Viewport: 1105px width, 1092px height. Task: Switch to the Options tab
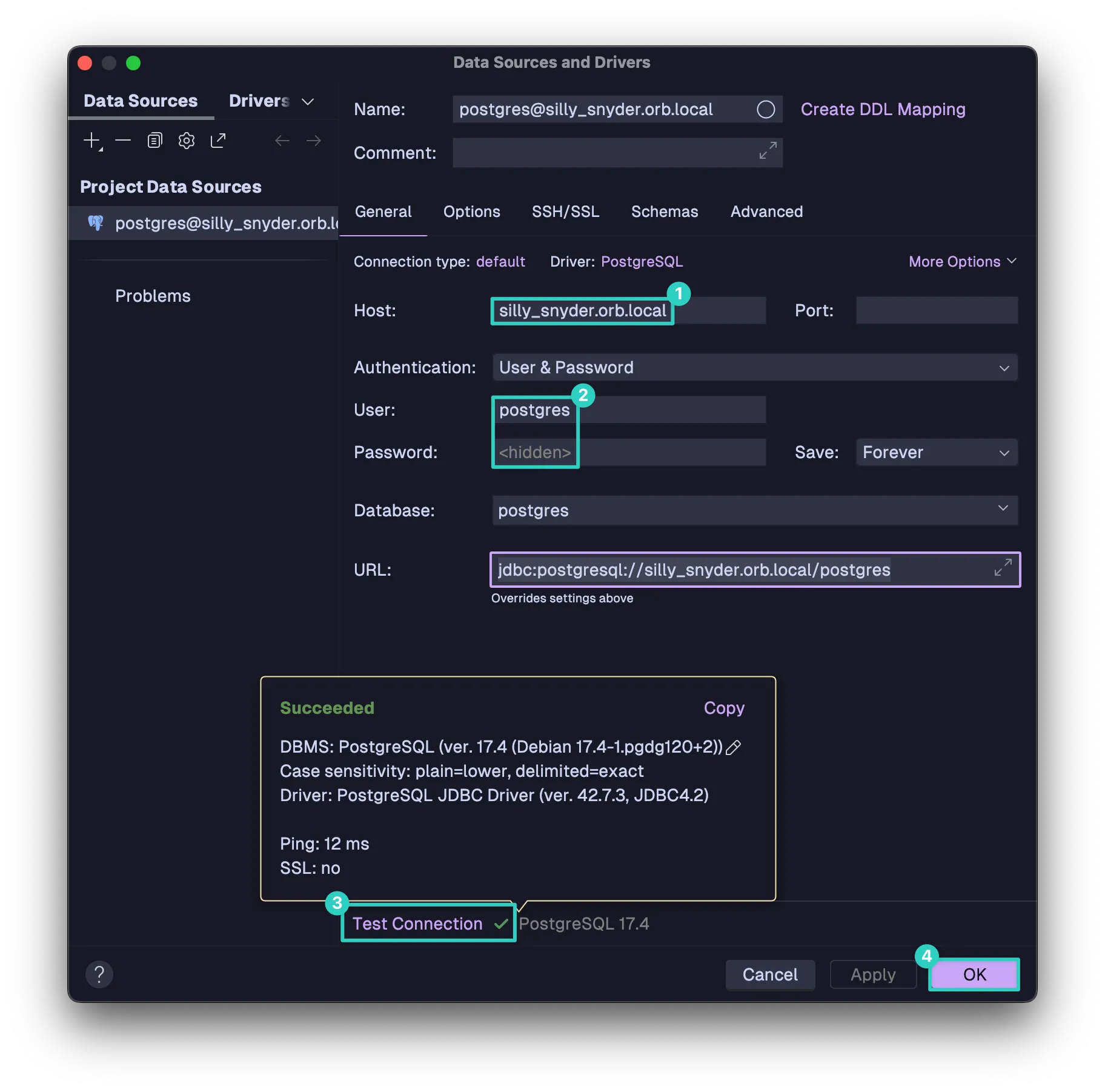pos(472,211)
